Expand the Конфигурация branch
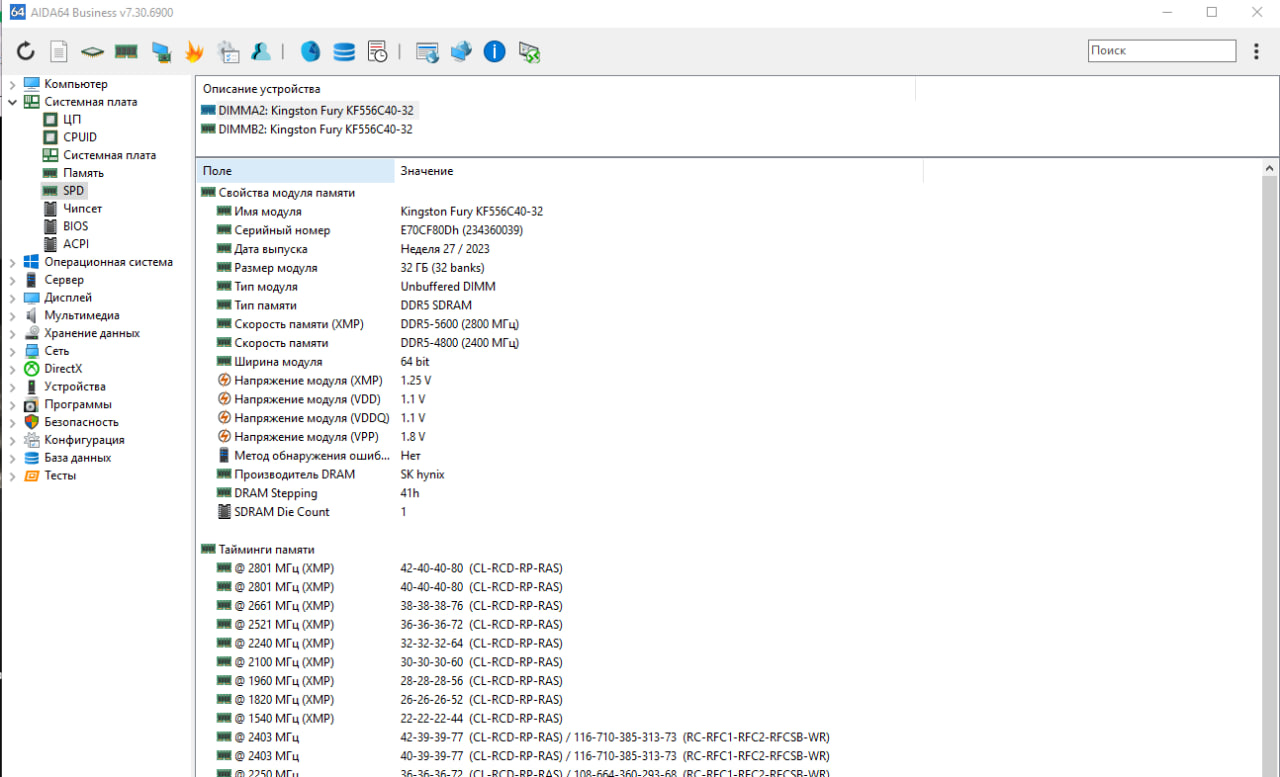Screen dimensions: 1280x777 (x=12, y=440)
